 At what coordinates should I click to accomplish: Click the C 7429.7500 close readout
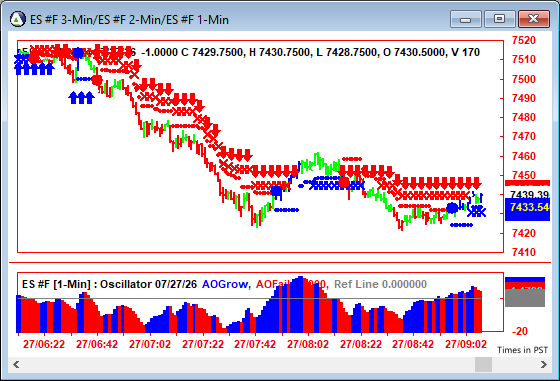[212, 52]
